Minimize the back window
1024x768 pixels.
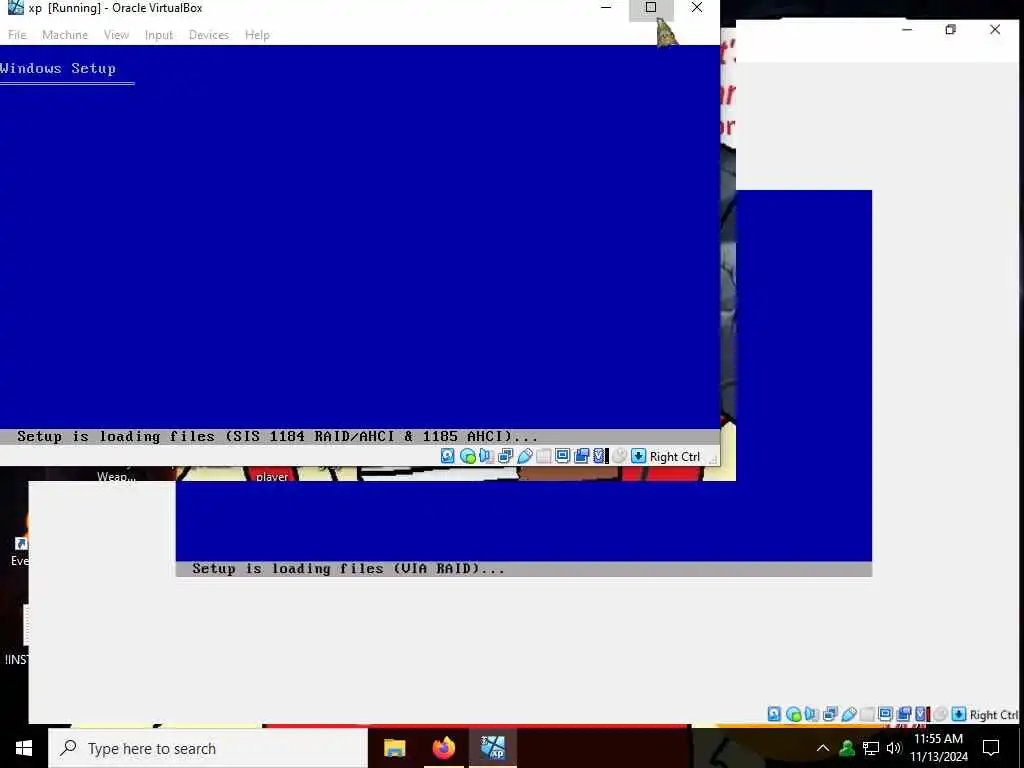[907, 29]
